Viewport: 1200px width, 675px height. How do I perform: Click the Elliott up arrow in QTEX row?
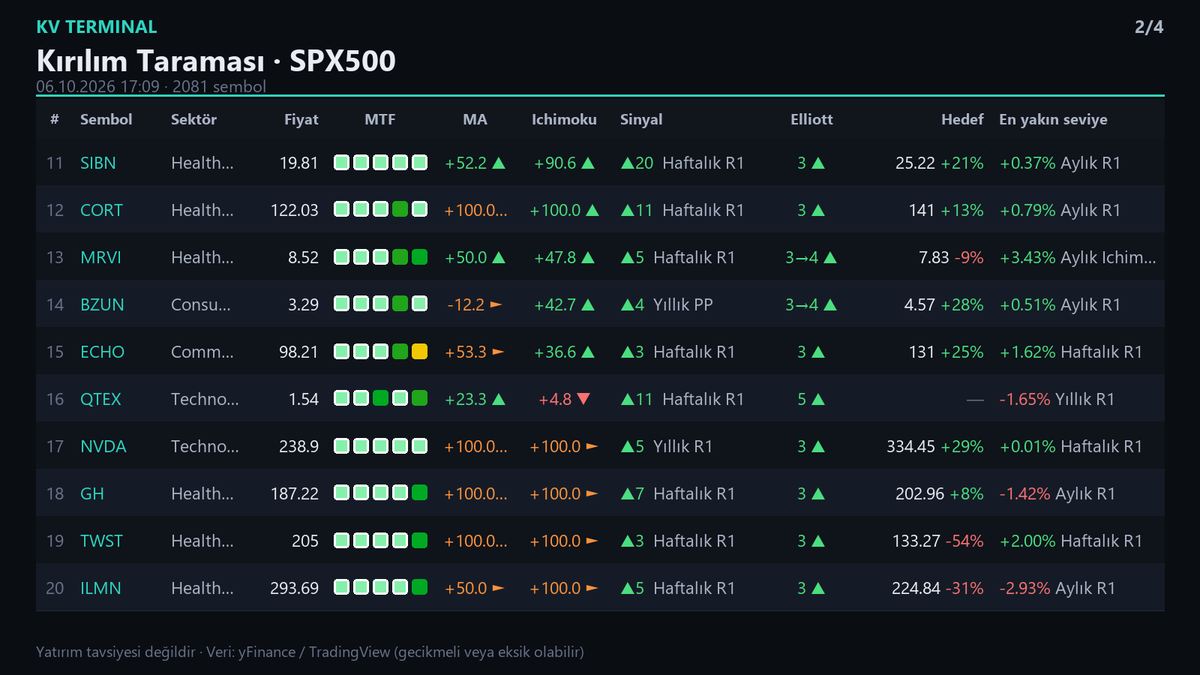tap(818, 399)
